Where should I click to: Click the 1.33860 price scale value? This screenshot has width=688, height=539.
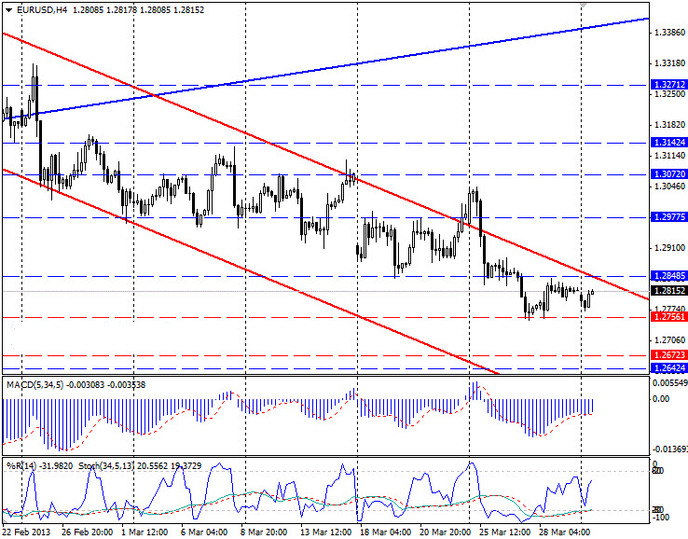pyautogui.click(x=667, y=33)
